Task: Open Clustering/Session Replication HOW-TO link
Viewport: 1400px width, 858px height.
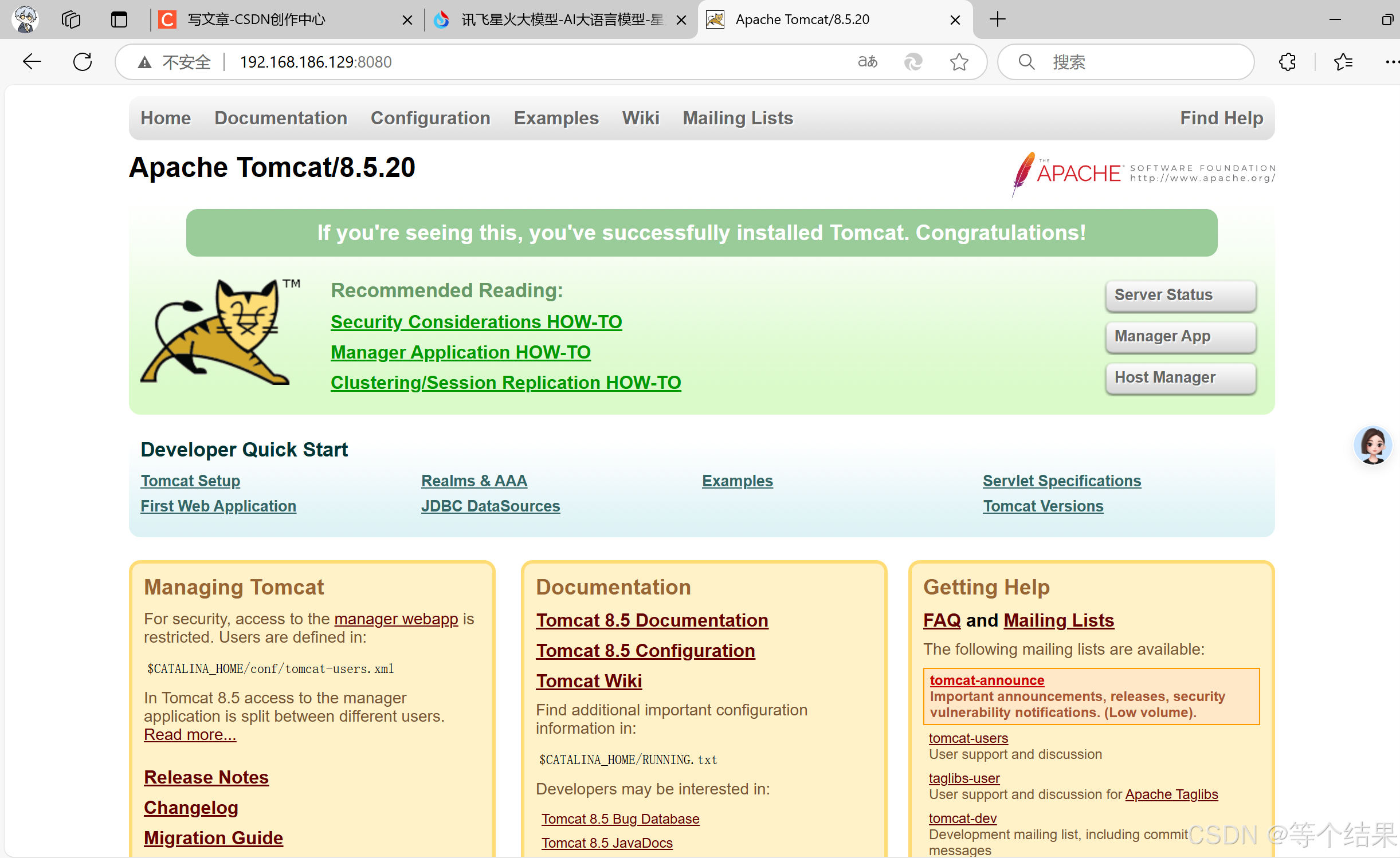Action: coord(506,383)
